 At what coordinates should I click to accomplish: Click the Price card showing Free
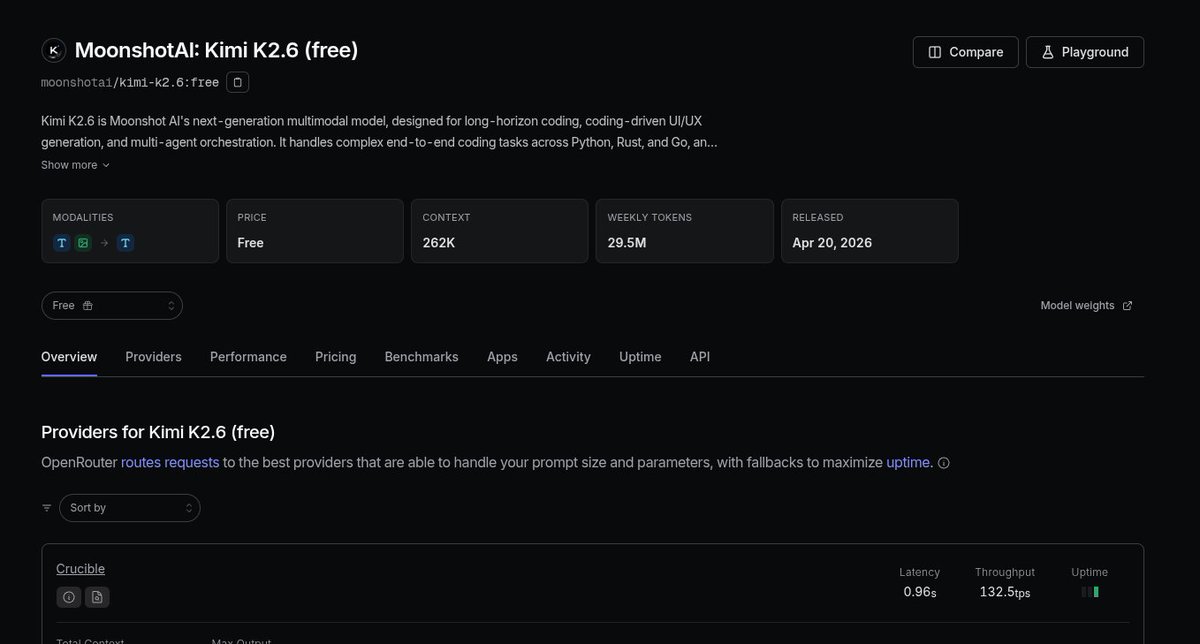click(x=315, y=231)
